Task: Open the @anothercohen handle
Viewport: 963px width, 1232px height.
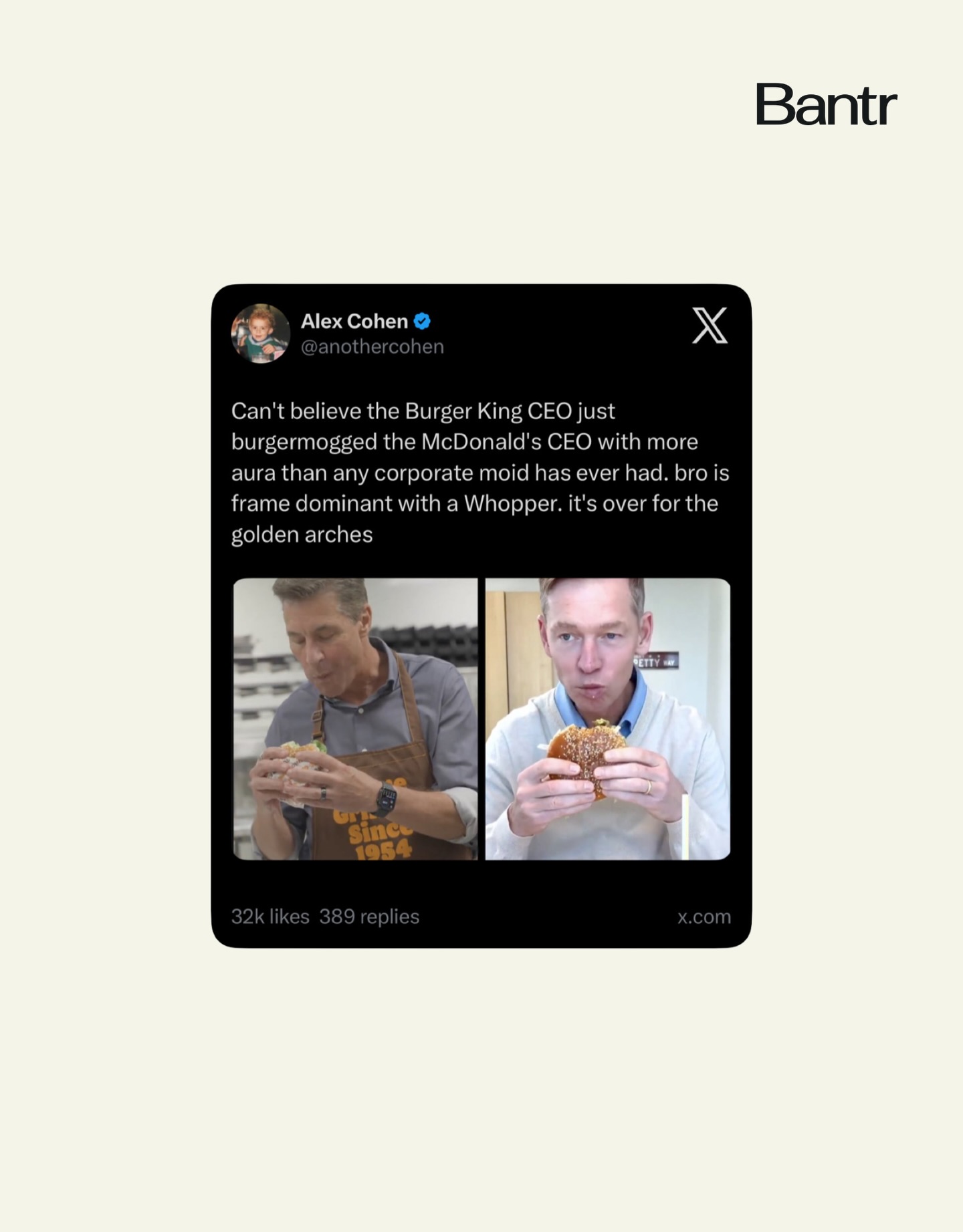Action: click(x=372, y=347)
